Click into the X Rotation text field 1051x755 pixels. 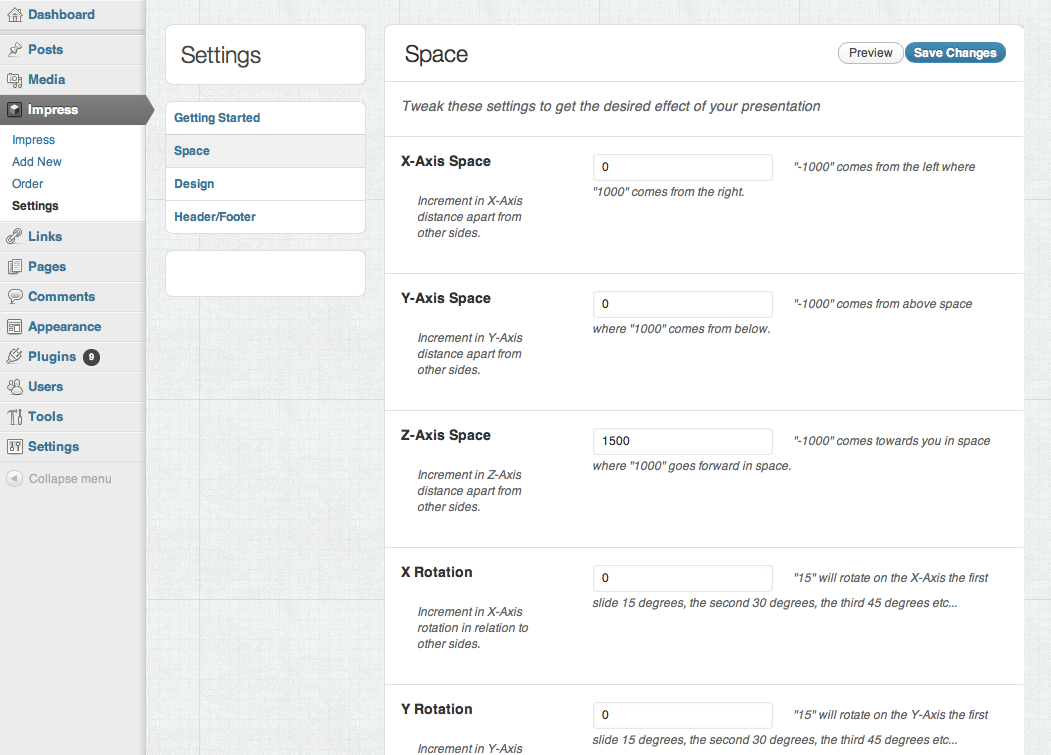click(682, 578)
